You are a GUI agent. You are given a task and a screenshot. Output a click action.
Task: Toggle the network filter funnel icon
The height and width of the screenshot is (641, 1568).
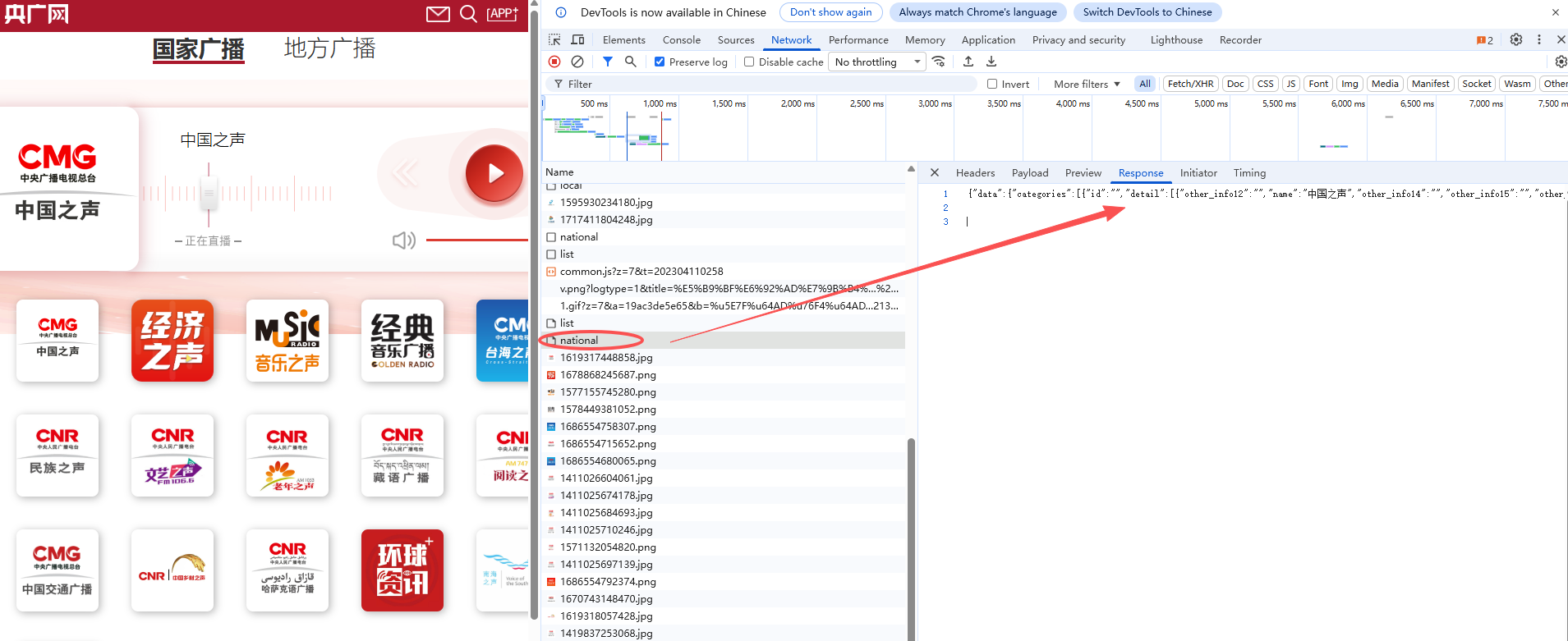click(607, 62)
